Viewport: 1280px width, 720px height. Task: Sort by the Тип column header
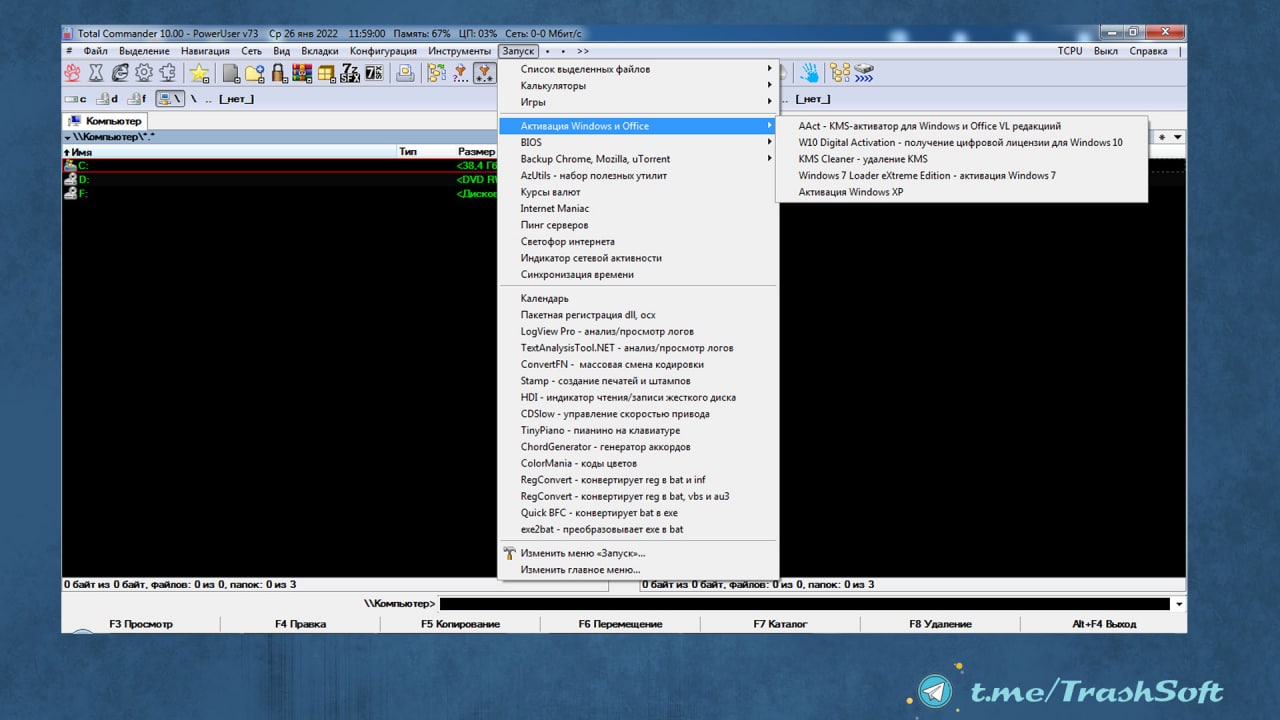(x=426, y=152)
